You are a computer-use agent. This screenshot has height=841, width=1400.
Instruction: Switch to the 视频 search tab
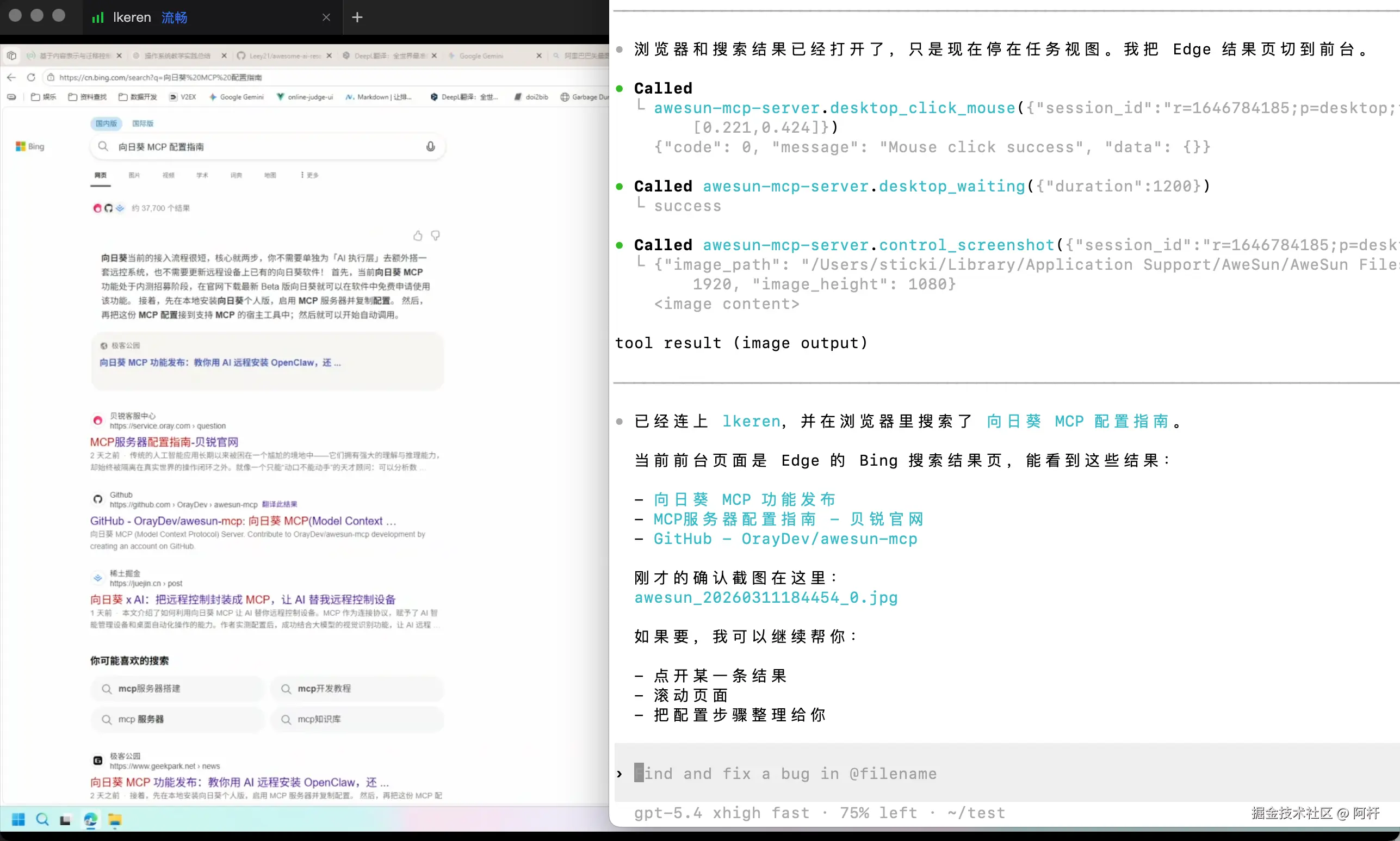[168, 175]
